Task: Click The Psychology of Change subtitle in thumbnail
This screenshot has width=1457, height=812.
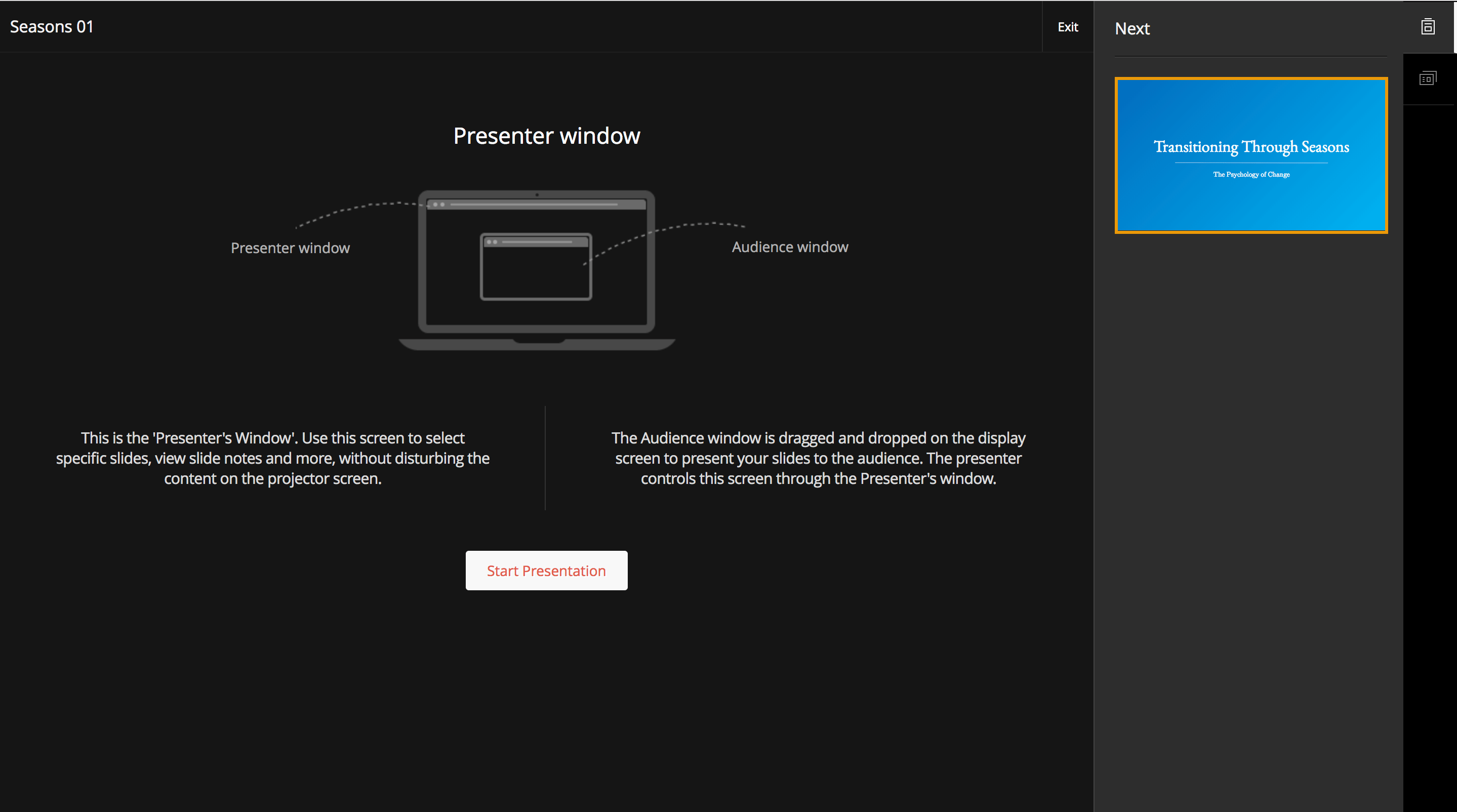Action: click(1251, 174)
